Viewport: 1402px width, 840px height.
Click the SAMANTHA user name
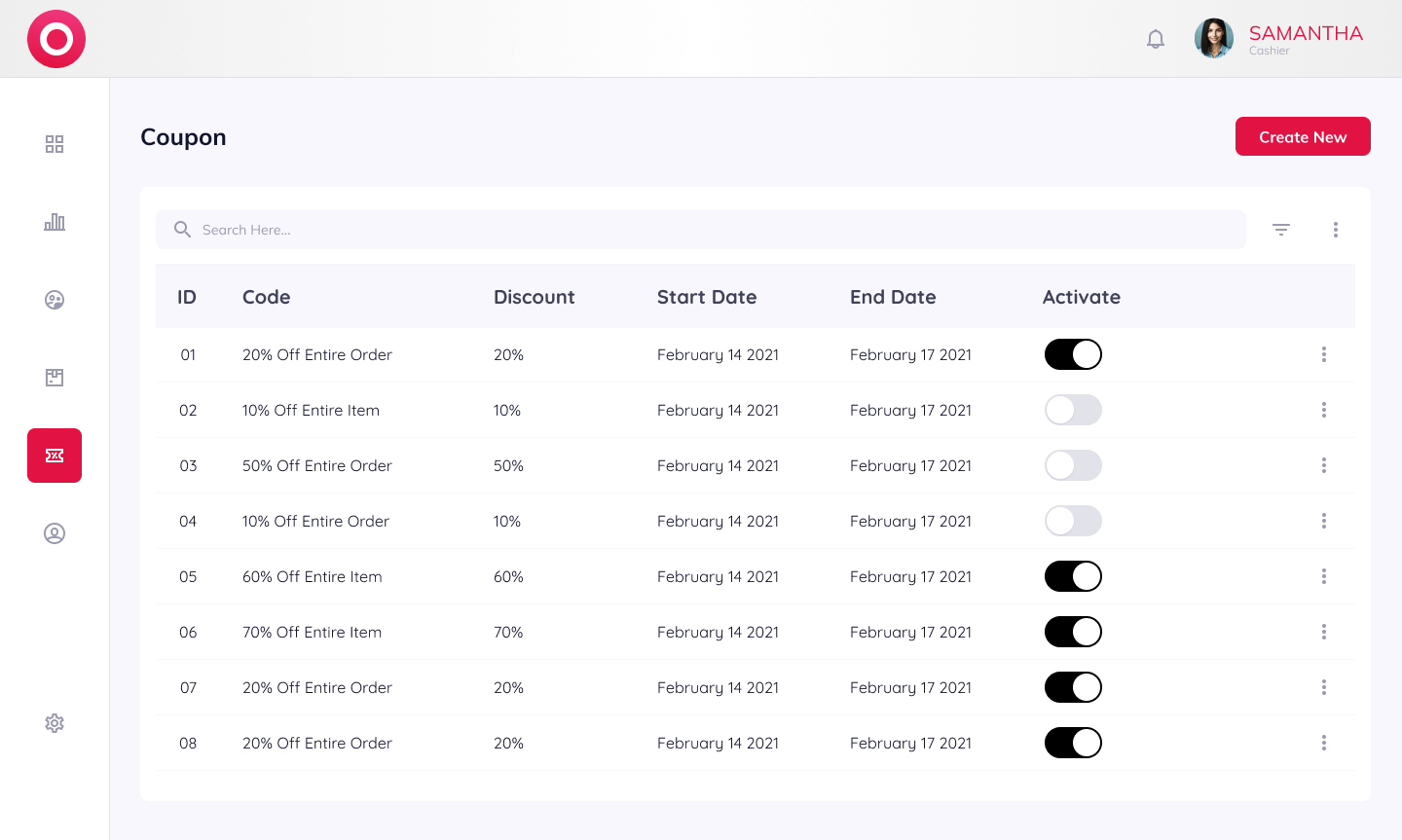[x=1306, y=33]
